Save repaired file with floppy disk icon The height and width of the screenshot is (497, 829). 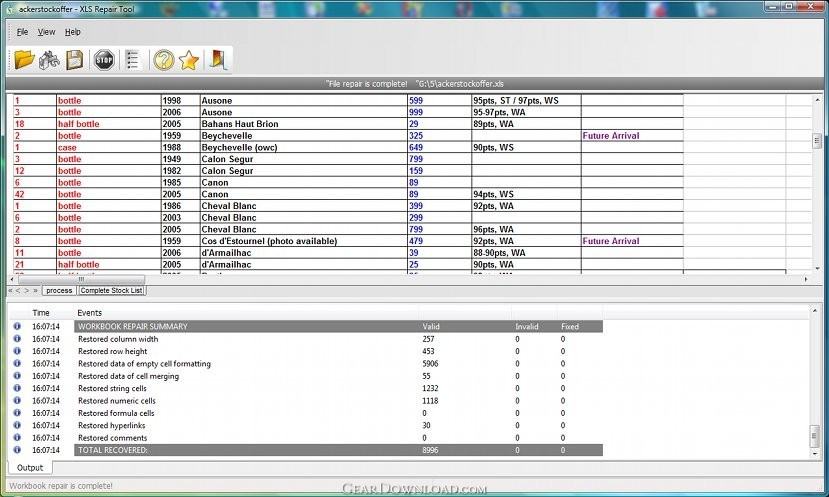[75, 60]
